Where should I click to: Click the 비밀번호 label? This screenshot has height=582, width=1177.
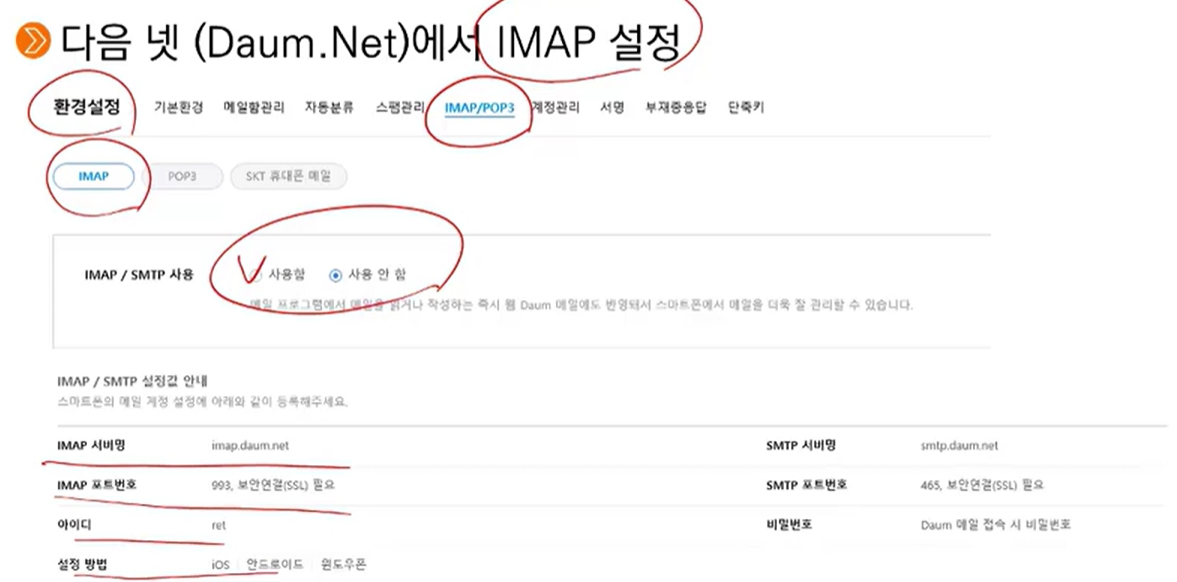(789, 525)
